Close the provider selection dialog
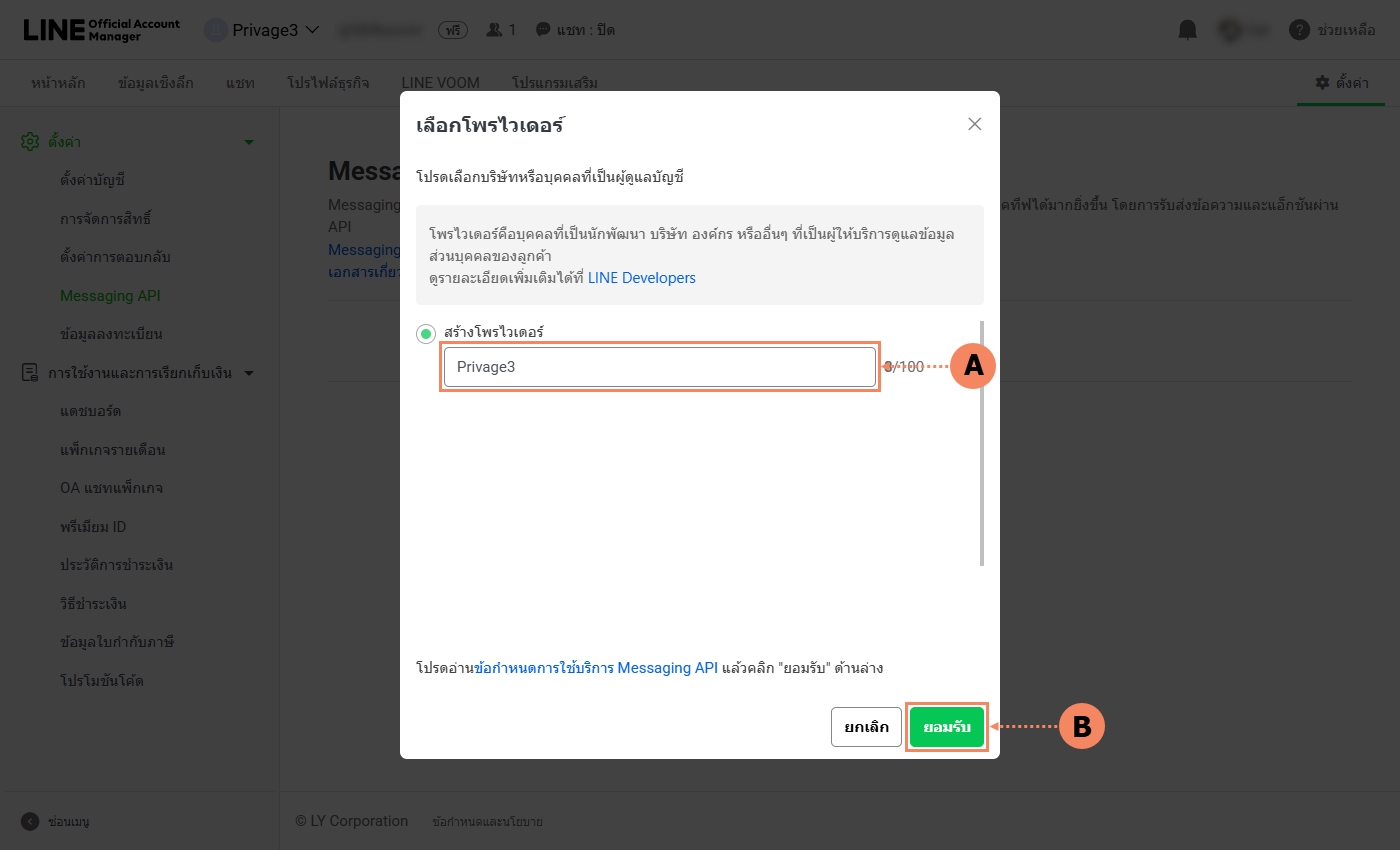 click(x=975, y=124)
